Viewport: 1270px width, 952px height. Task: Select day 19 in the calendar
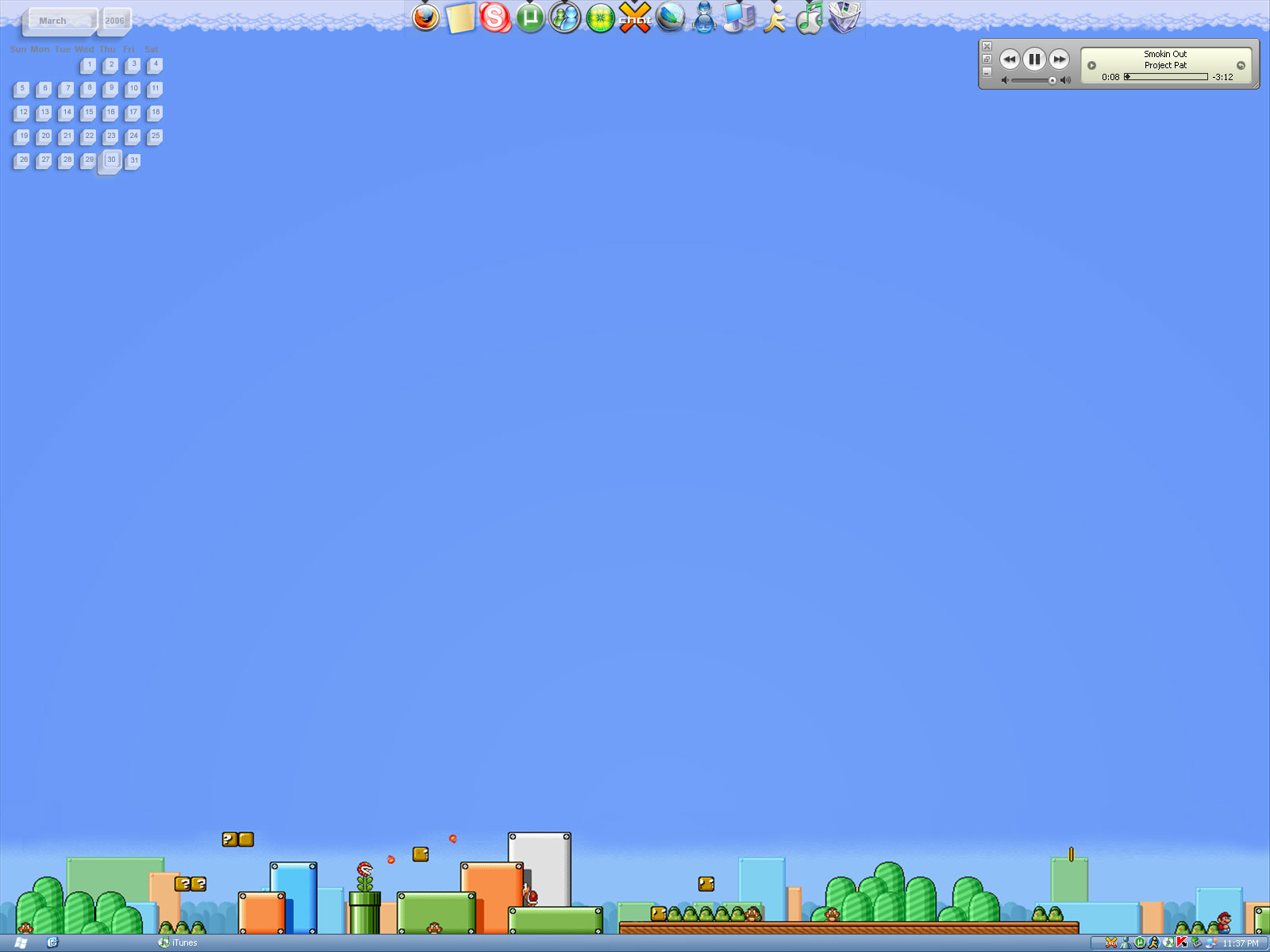coord(22,137)
